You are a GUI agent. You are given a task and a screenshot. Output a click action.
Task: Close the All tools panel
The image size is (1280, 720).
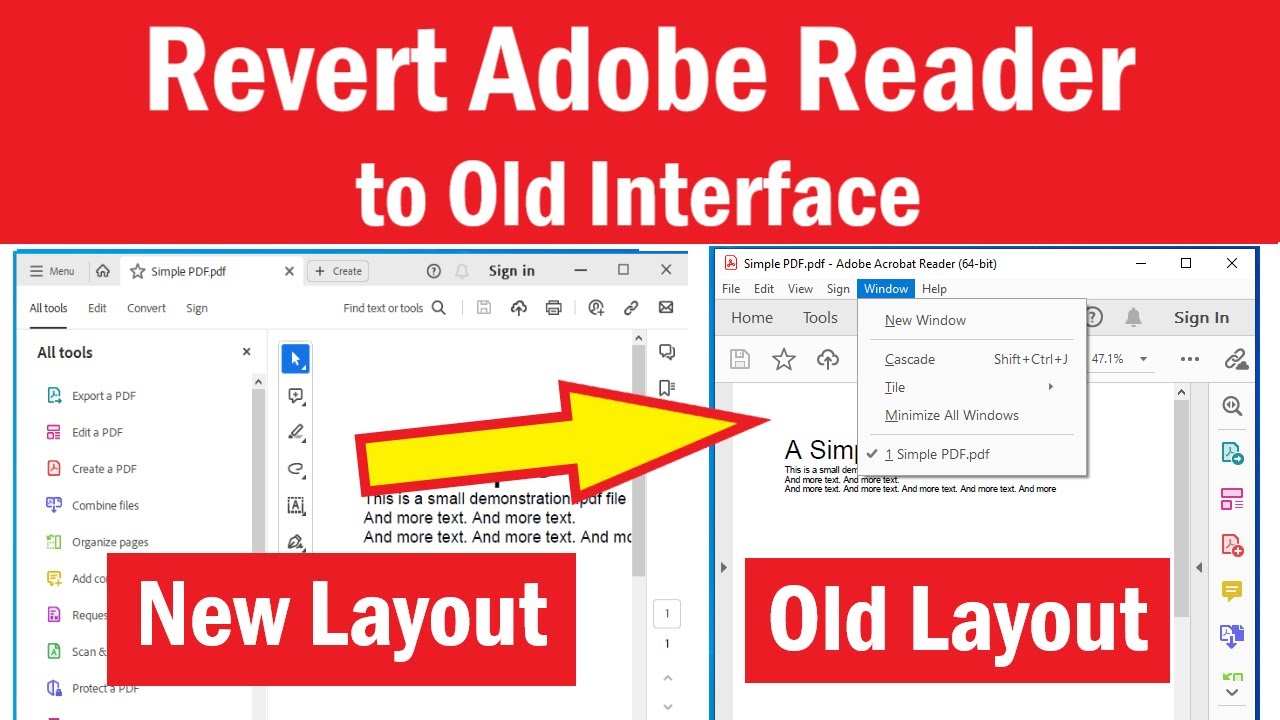coord(247,352)
